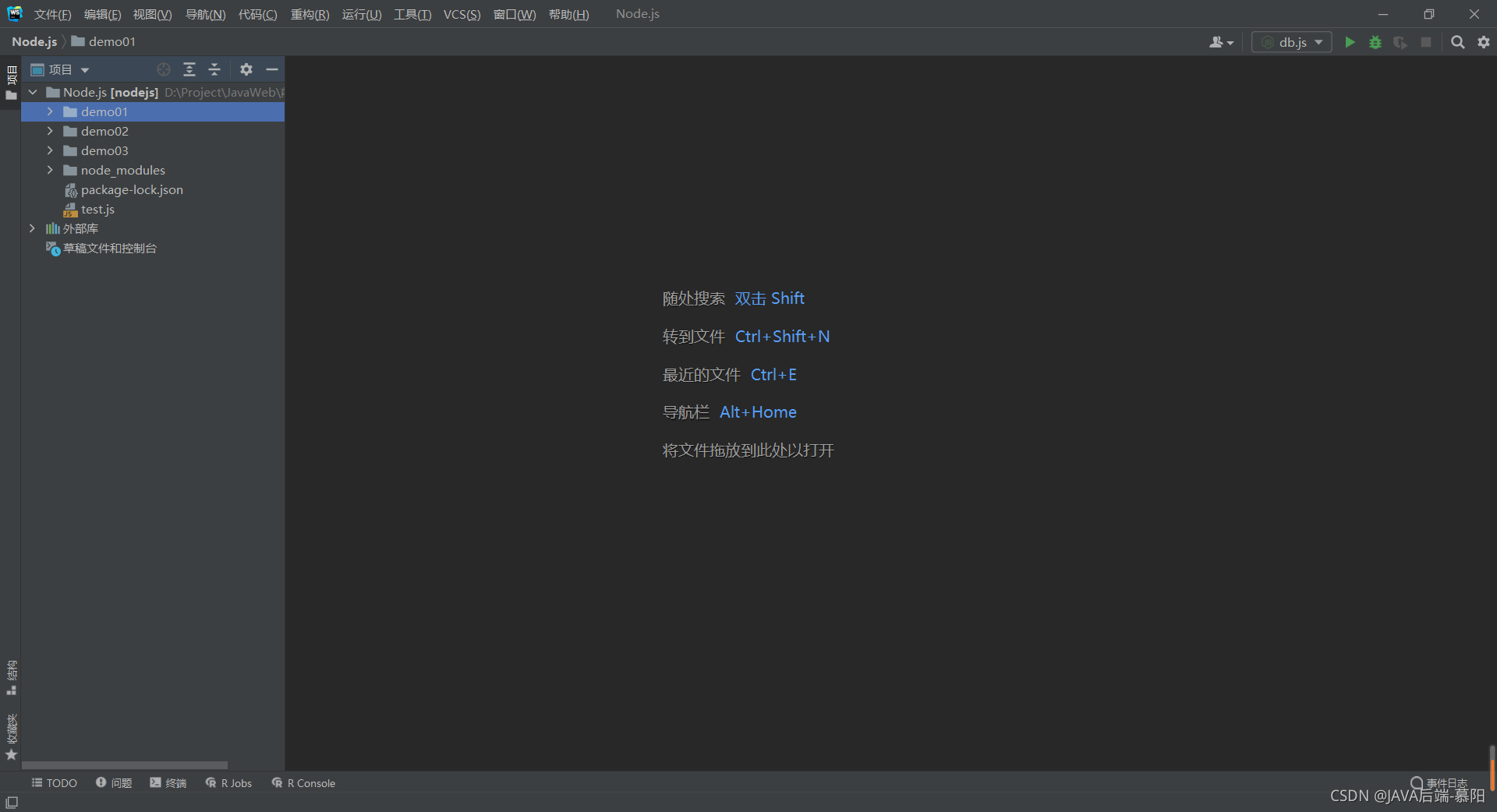
Task: Open the R Console tool window
Action: coord(303,783)
